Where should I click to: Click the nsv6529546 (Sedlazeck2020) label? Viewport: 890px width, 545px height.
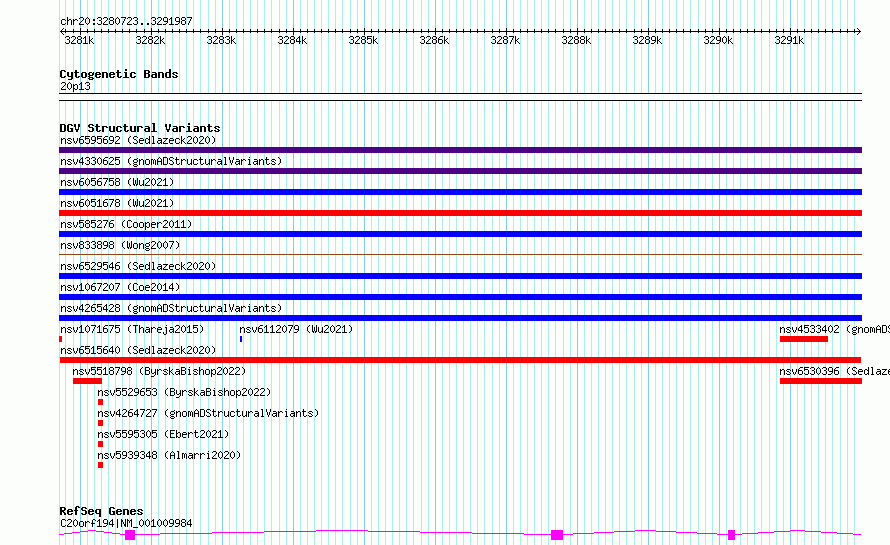(x=138, y=266)
